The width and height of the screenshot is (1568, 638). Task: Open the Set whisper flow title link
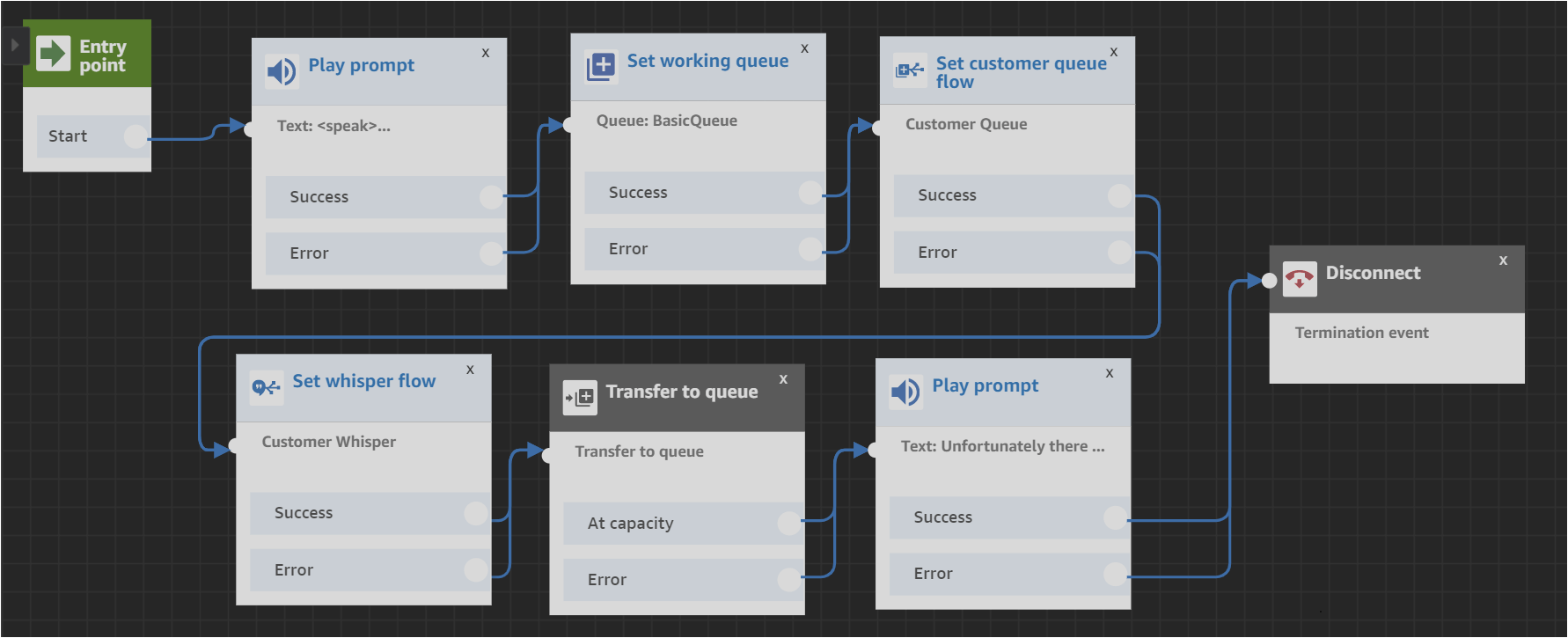click(x=363, y=381)
